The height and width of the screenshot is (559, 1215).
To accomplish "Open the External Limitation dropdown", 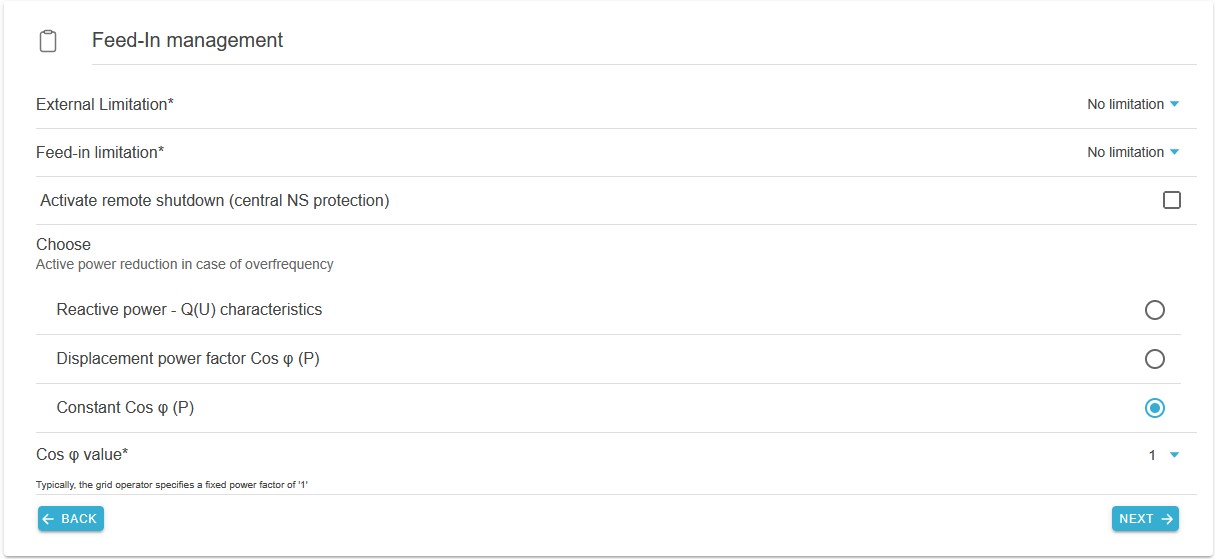I will 1133,104.
